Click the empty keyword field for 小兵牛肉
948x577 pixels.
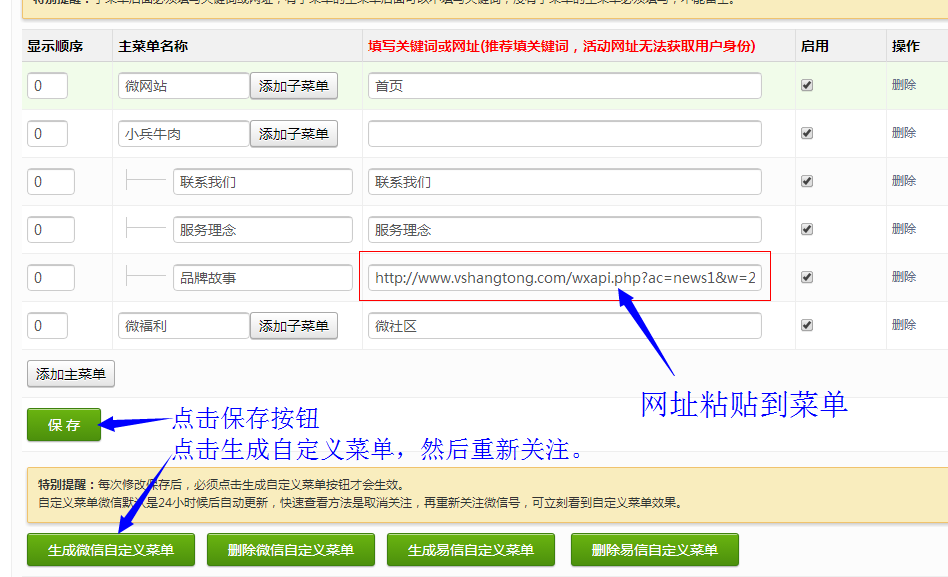564,134
